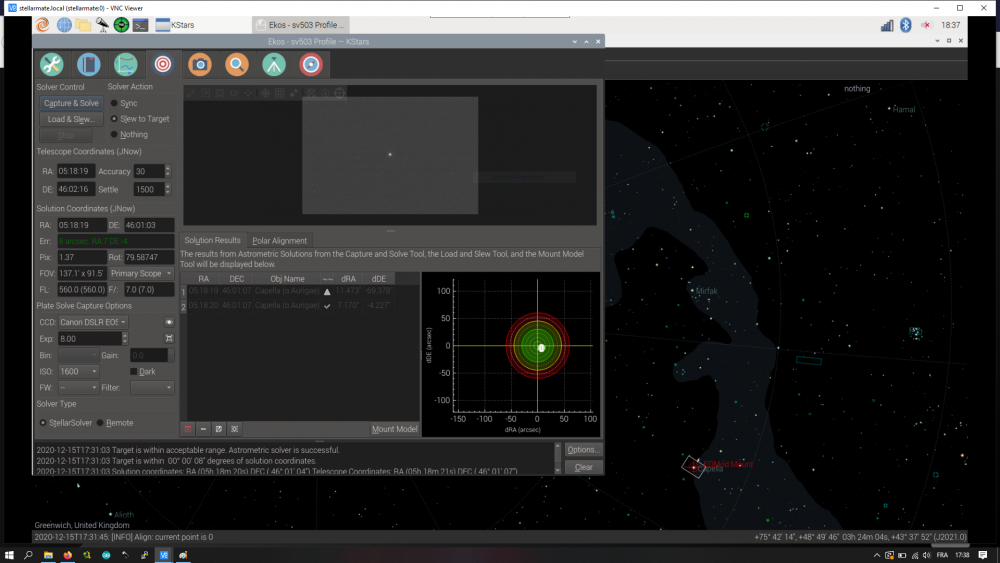The width and height of the screenshot is (1000, 563).
Task: Click the Obj Name column header
Action: click(x=287, y=279)
